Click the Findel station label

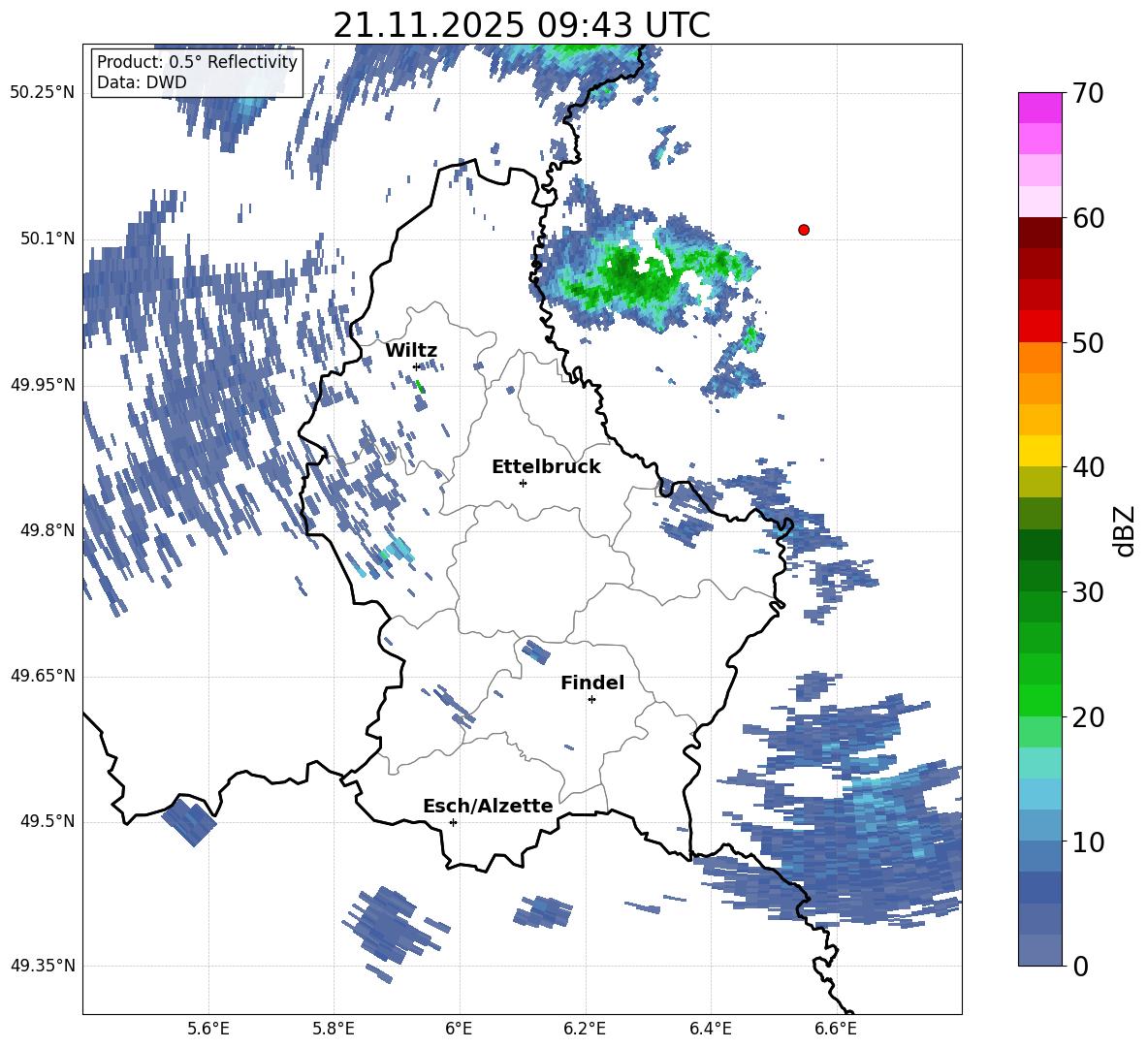[x=592, y=683]
